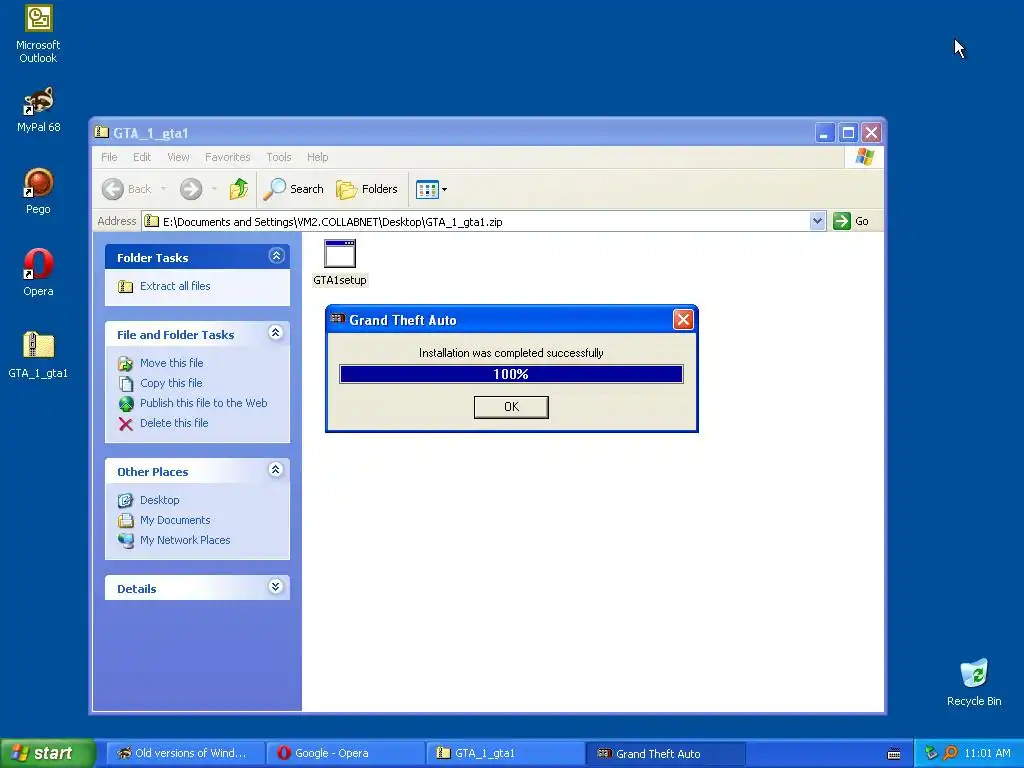
Task: Open the MyPal 68 desktop shortcut
Action: [38, 109]
